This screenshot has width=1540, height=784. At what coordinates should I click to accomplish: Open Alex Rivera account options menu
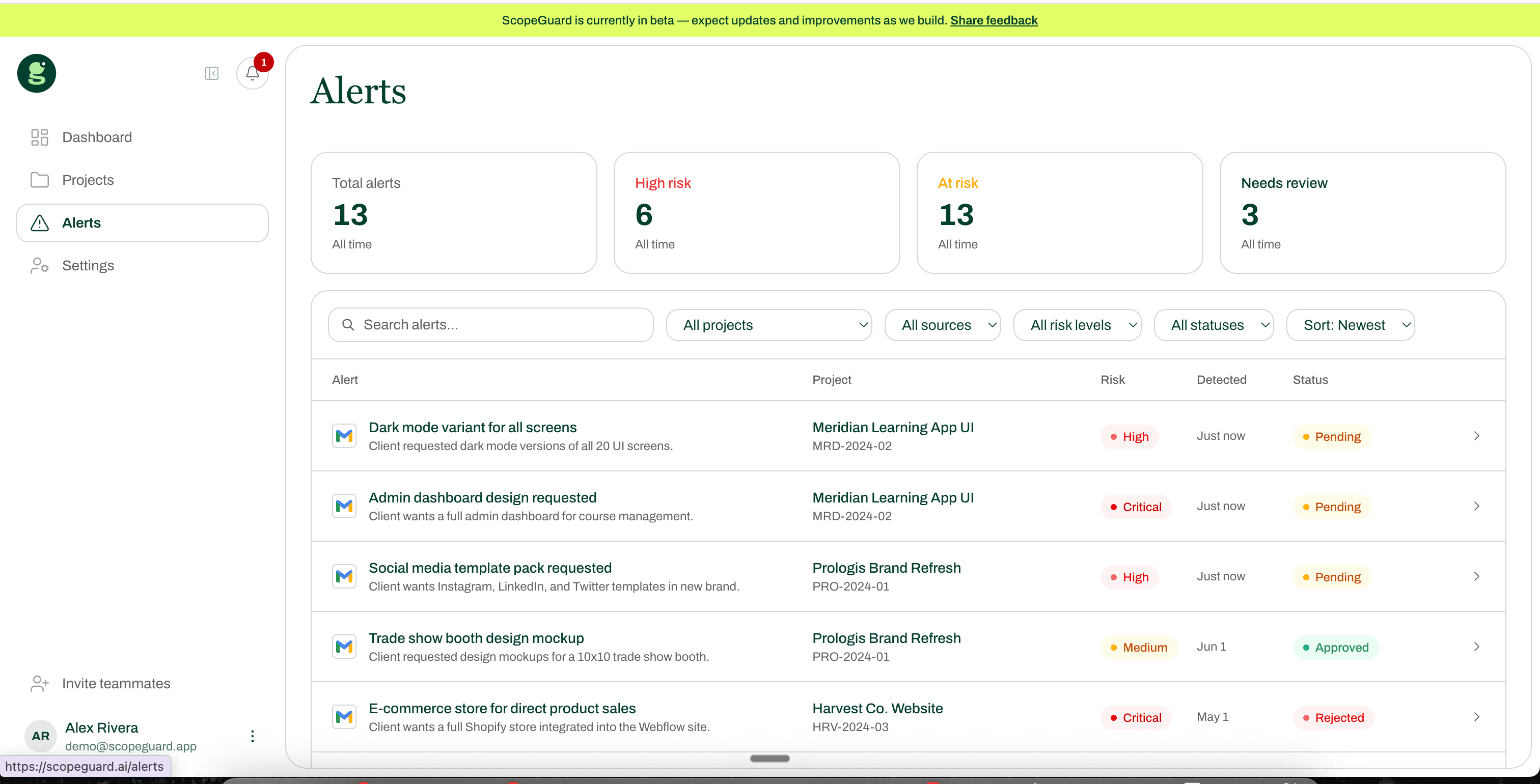click(x=252, y=736)
